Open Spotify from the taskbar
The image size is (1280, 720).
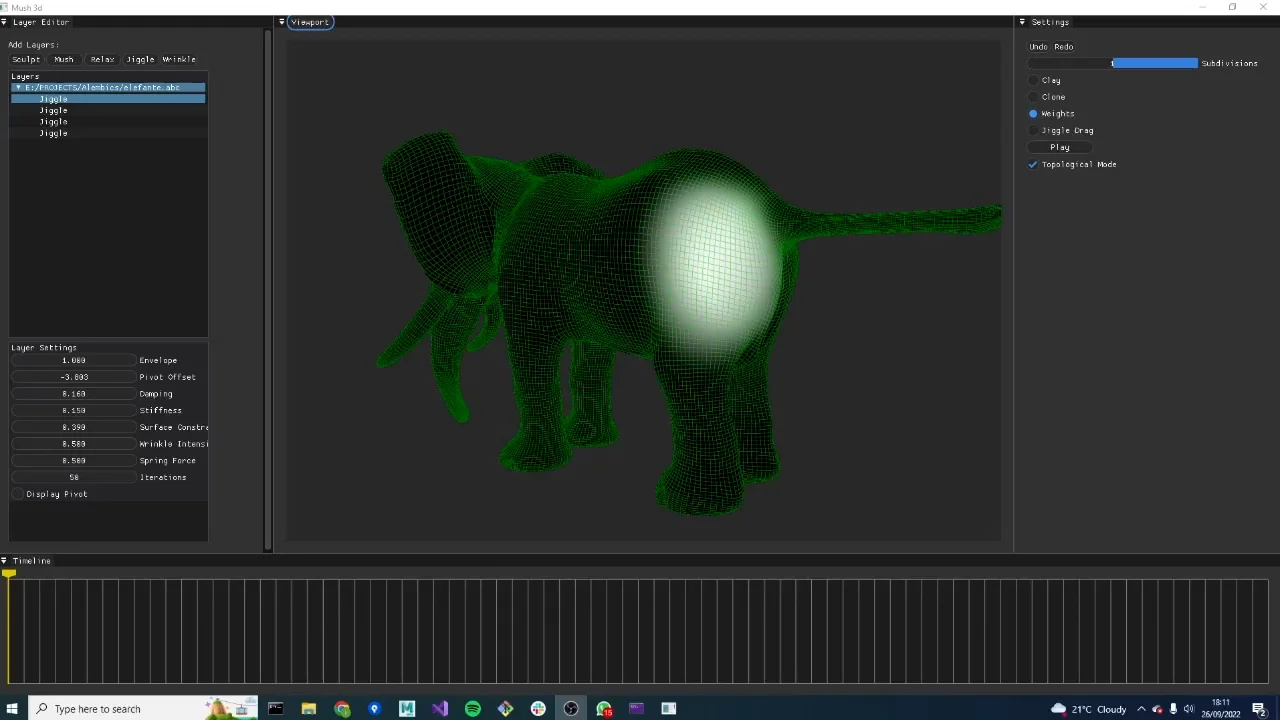tap(473, 709)
